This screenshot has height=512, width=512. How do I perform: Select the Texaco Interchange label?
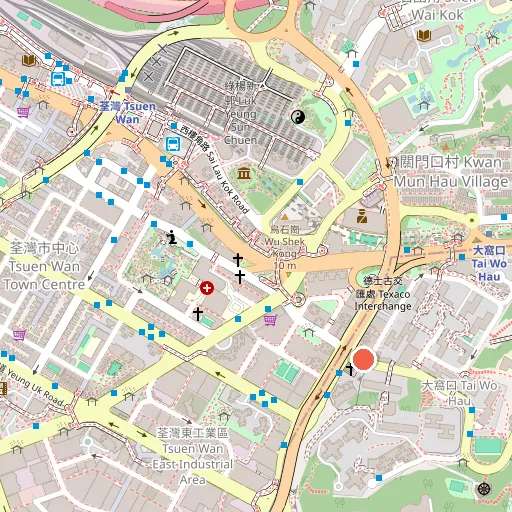383,294
